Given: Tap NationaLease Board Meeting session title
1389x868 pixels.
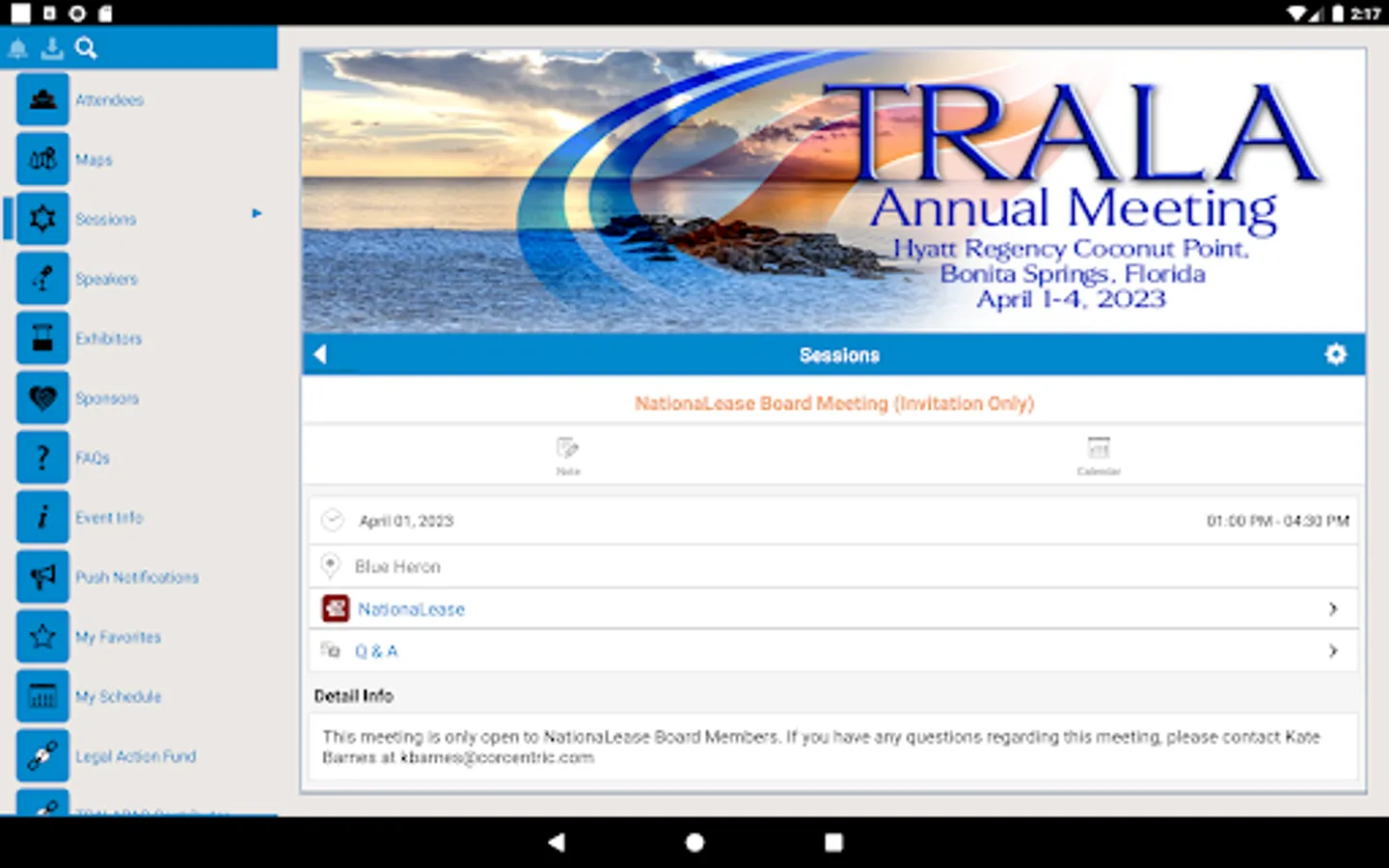Looking at the screenshot, I should 833,403.
